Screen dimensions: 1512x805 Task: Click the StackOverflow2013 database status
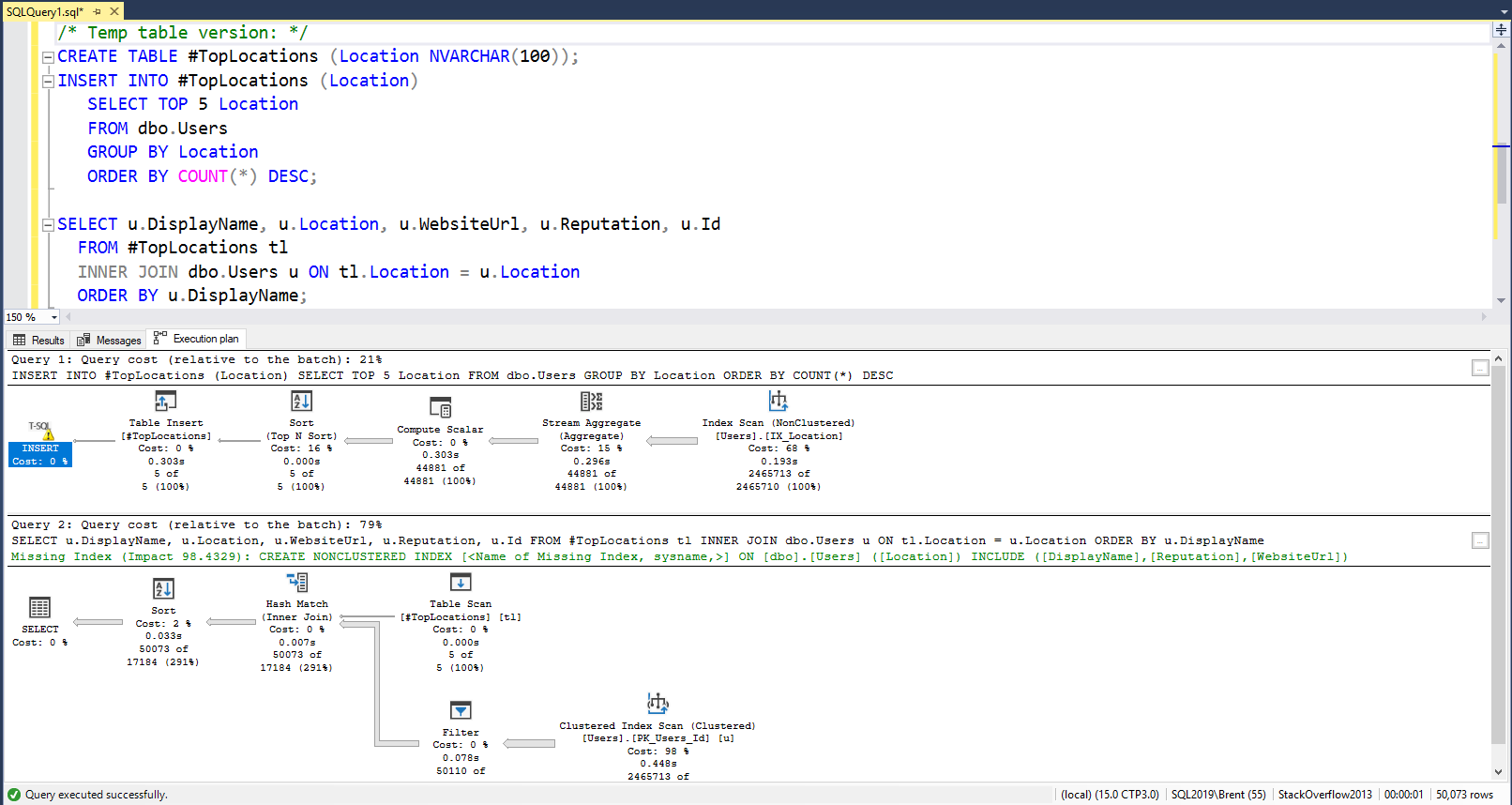click(x=1324, y=795)
